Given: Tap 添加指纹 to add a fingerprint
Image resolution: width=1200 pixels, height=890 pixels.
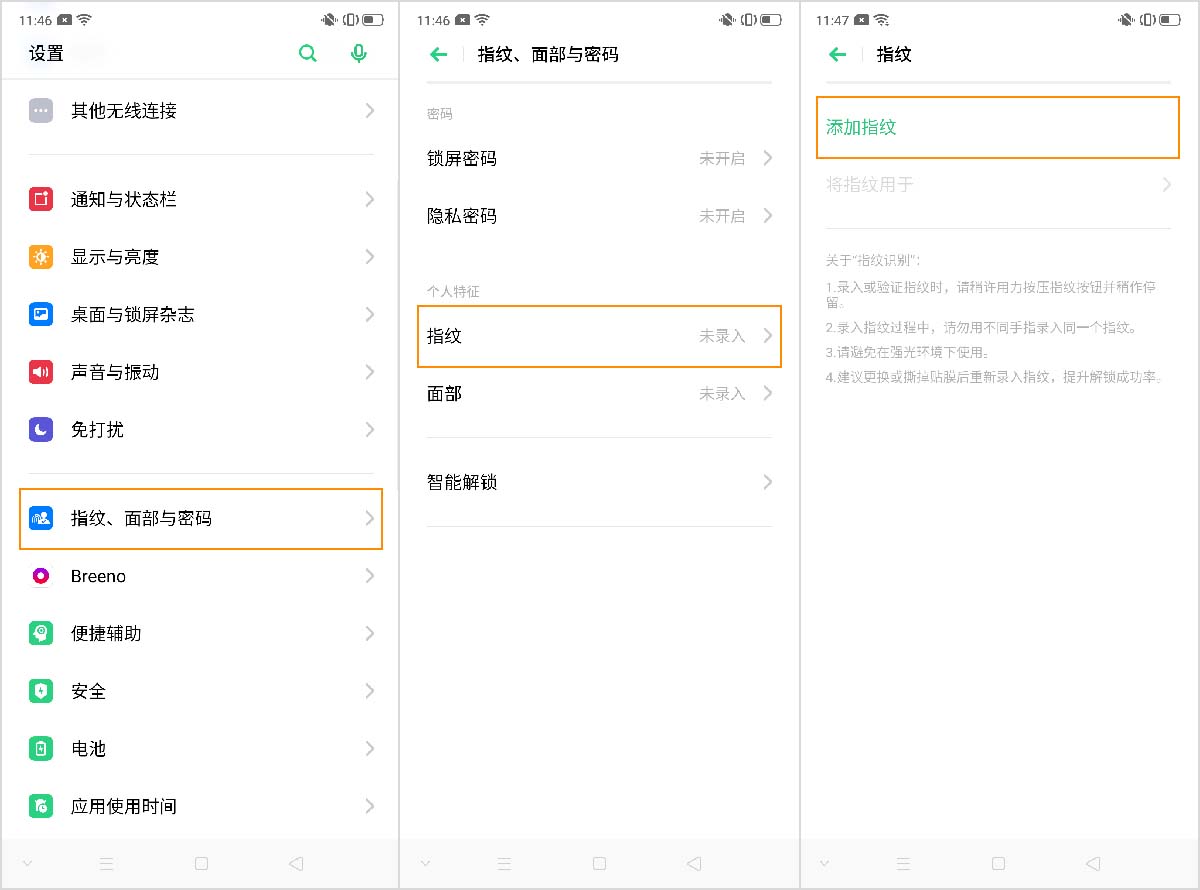Looking at the screenshot, I should pyautogui.click(x=998, y=127).
